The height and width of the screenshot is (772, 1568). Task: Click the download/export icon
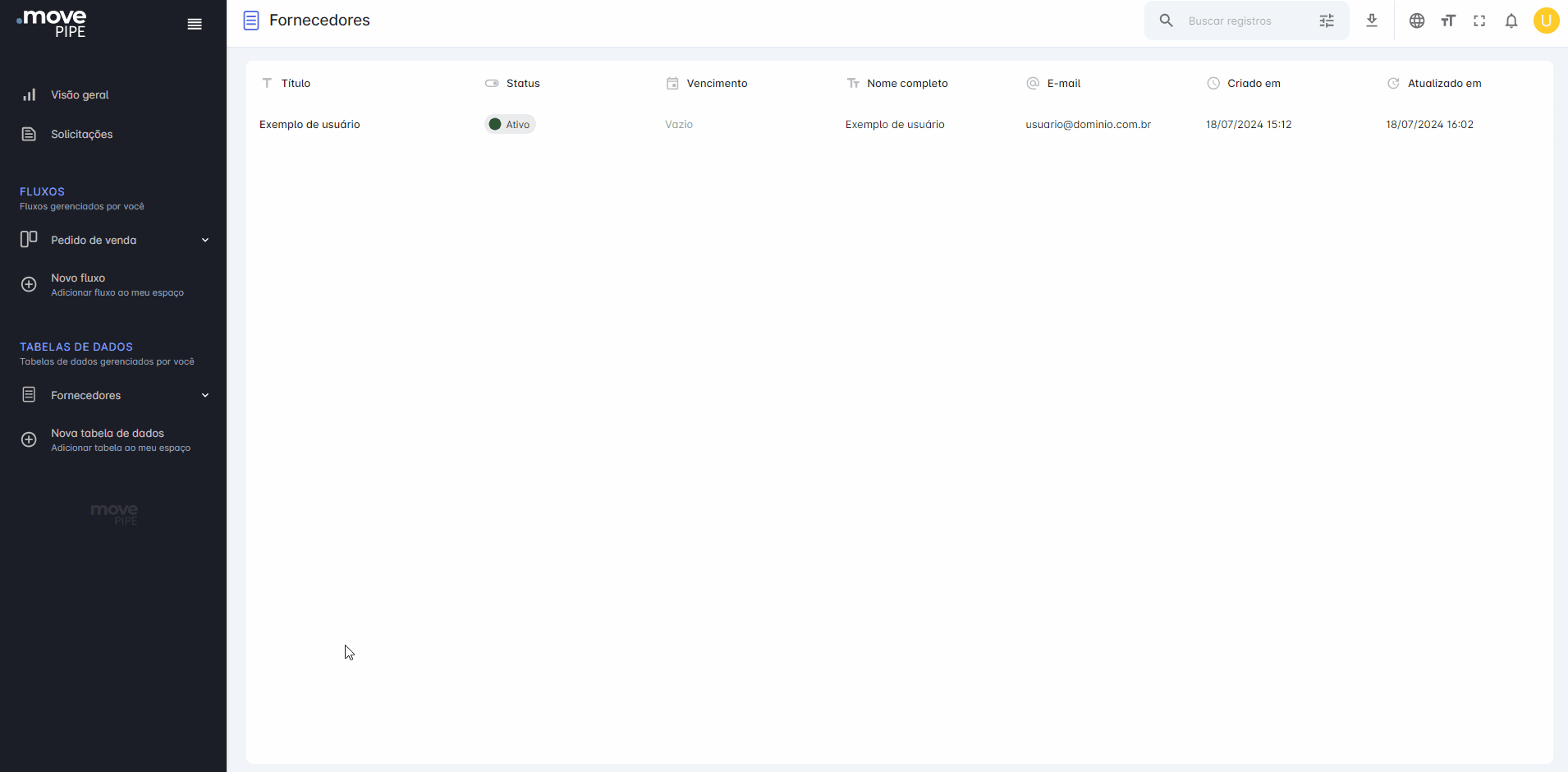(1372, 21)
